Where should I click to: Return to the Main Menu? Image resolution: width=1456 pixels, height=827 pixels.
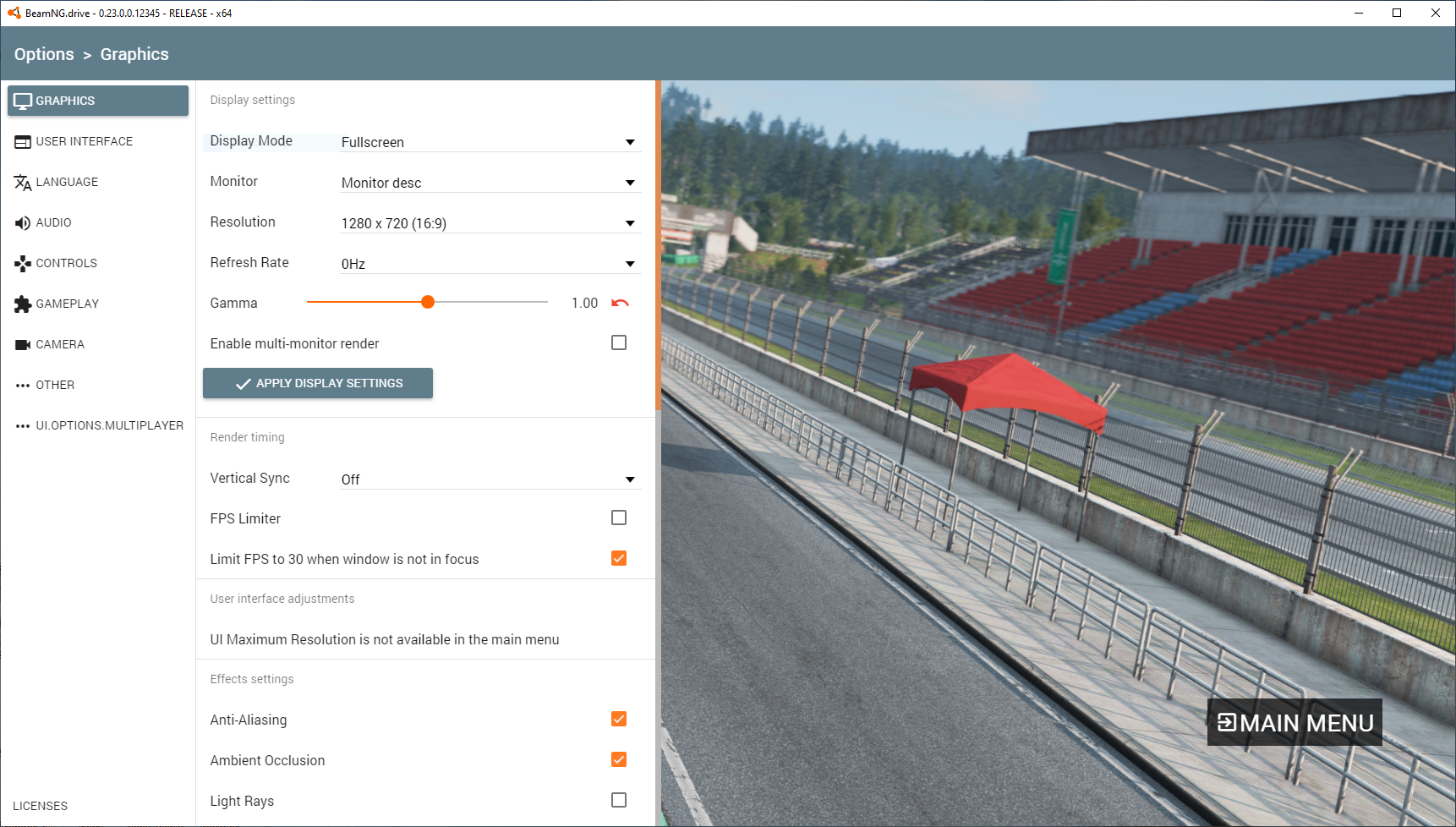click(1295, 722)
